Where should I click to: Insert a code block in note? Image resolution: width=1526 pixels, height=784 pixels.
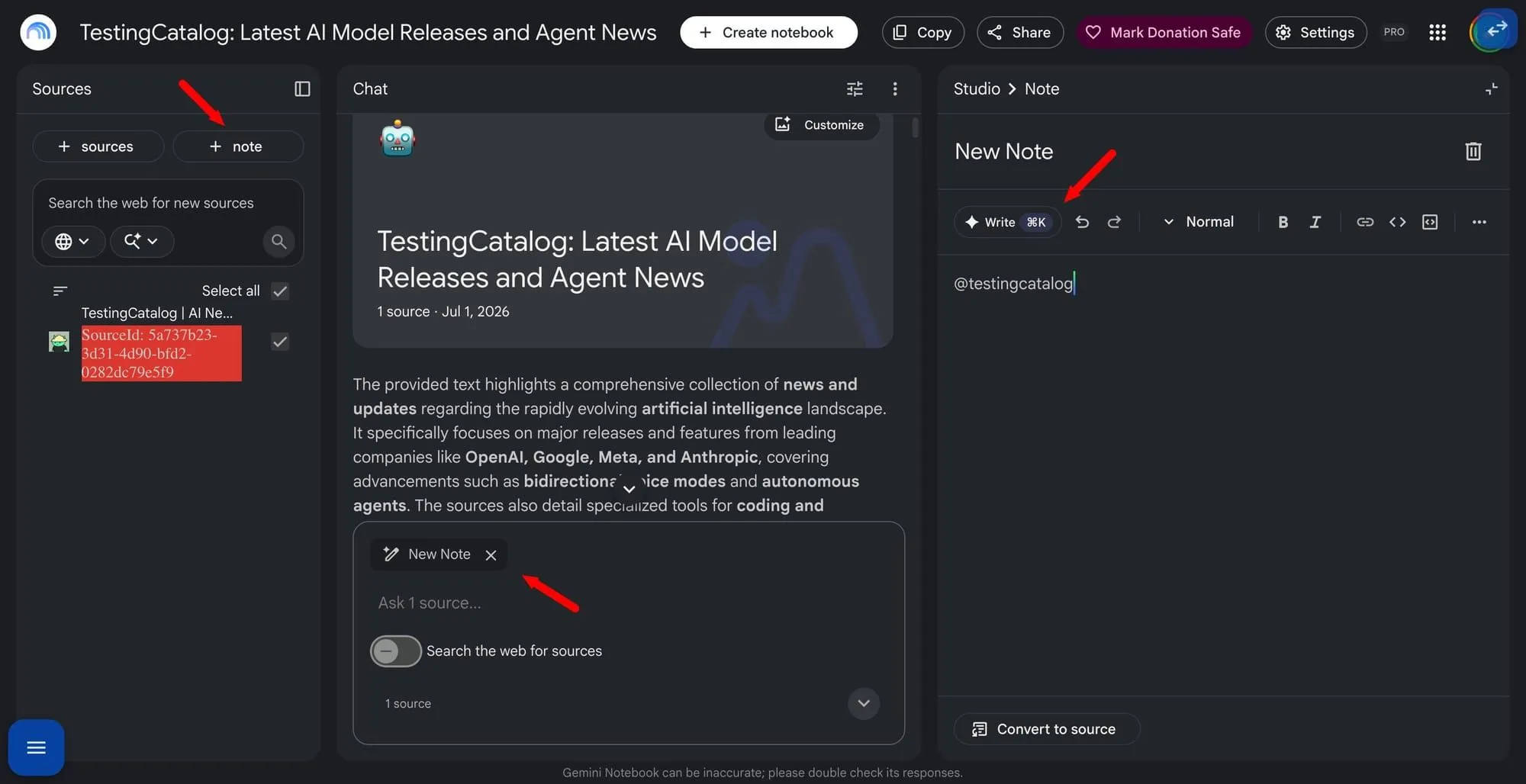pyautogui.click(x=1430, y=222)
